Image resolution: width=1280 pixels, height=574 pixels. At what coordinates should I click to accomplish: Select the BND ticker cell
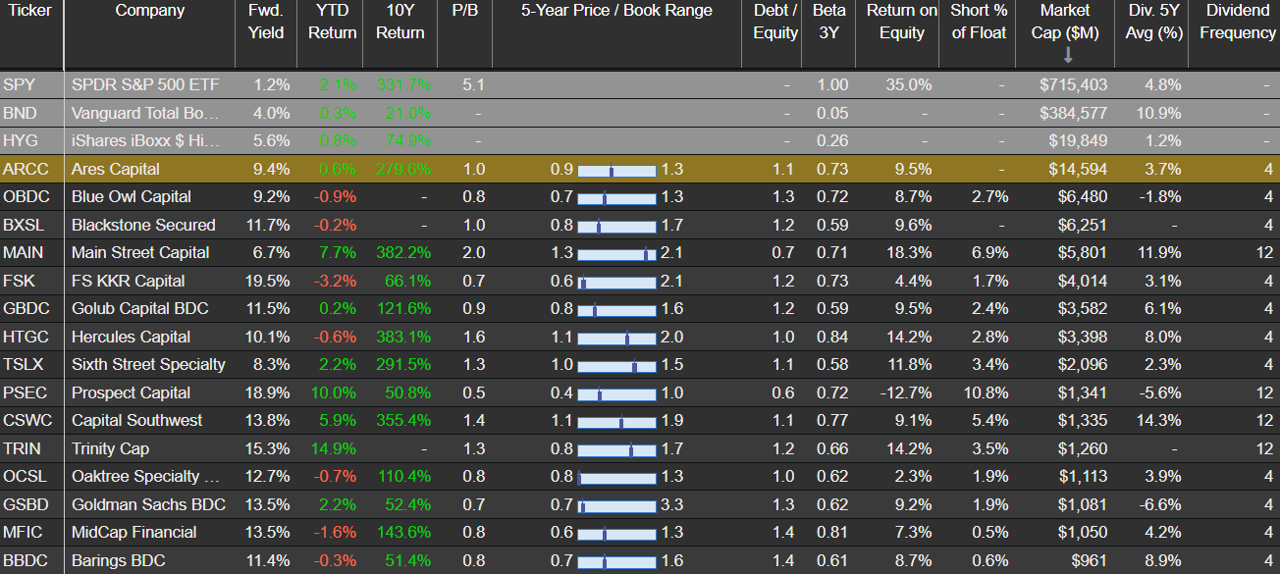19,113
